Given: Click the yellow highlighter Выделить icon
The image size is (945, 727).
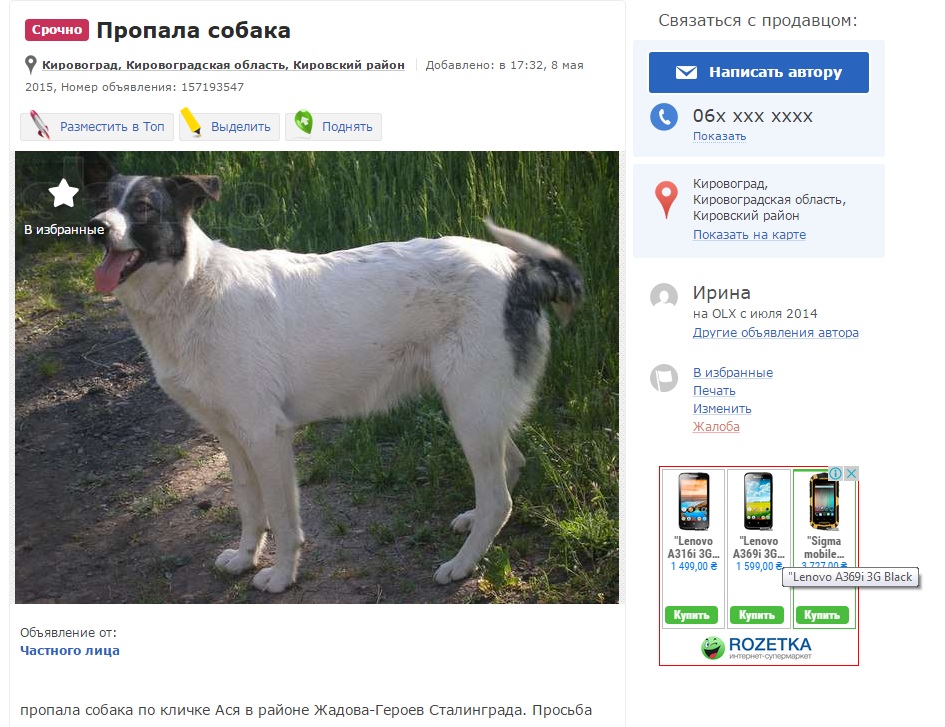Looking at the screenshot, I should 191,122.
